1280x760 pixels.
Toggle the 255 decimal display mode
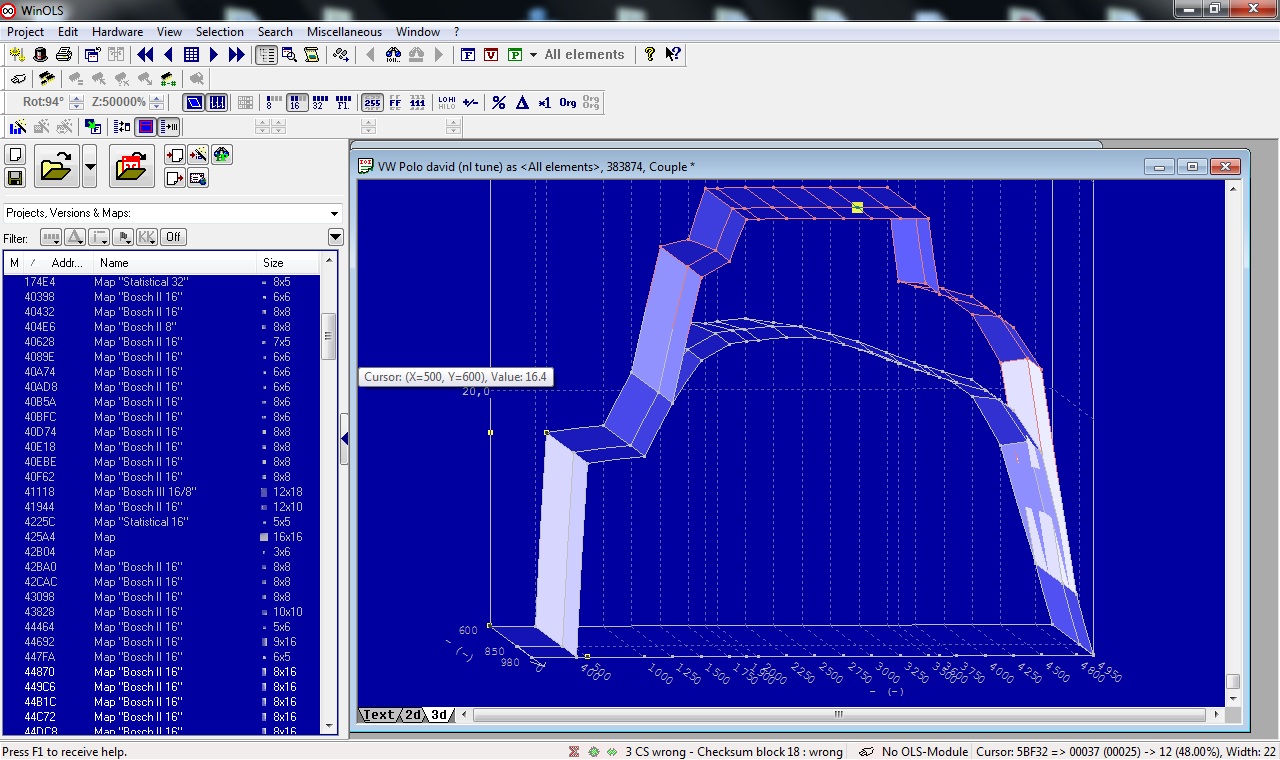click(372, 102)
